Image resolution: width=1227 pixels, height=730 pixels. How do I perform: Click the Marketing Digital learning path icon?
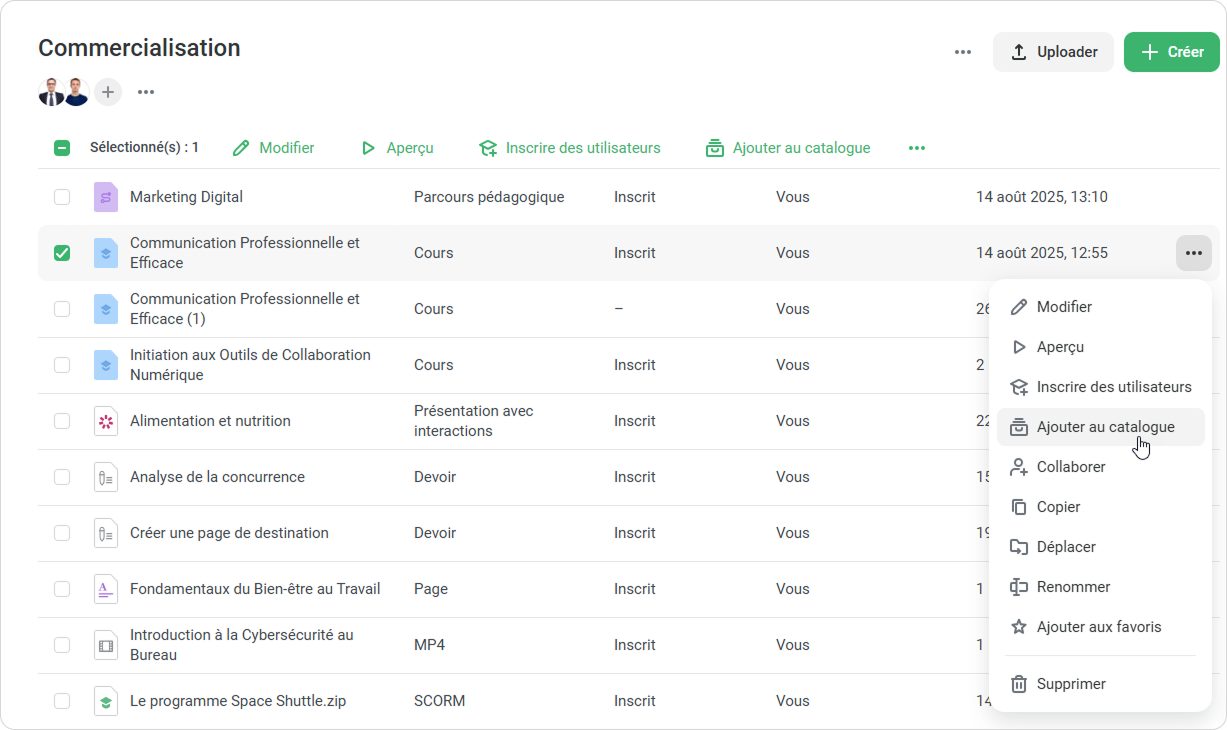(x=106, y=197)
